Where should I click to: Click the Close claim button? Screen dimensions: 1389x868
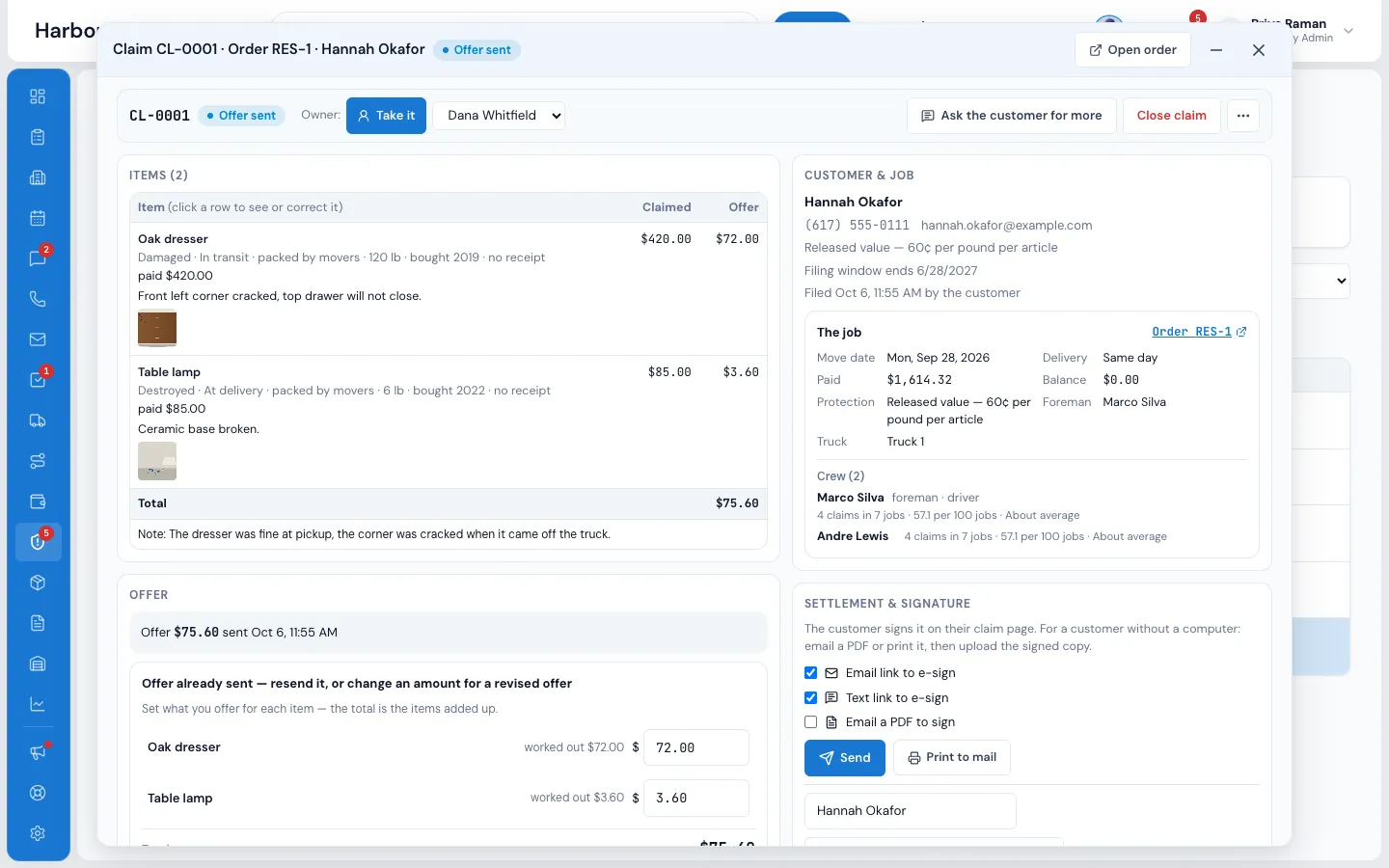1171,116
